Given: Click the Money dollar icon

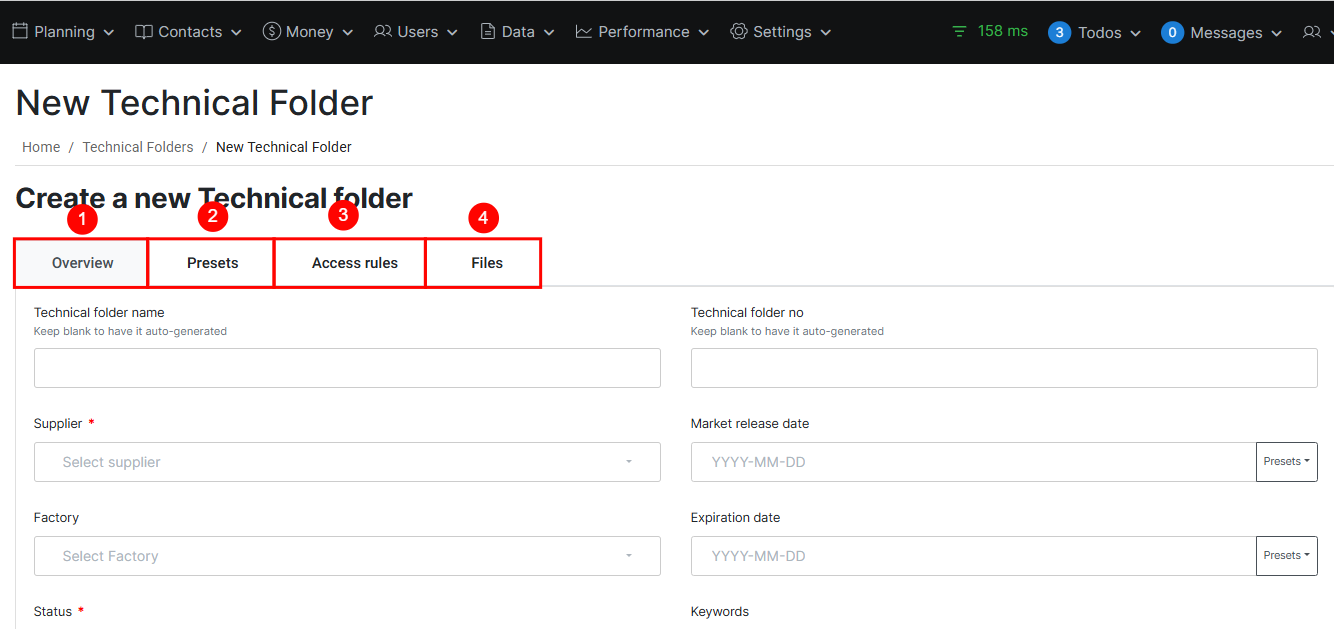Looking at the screenshot, I should 271,32.
